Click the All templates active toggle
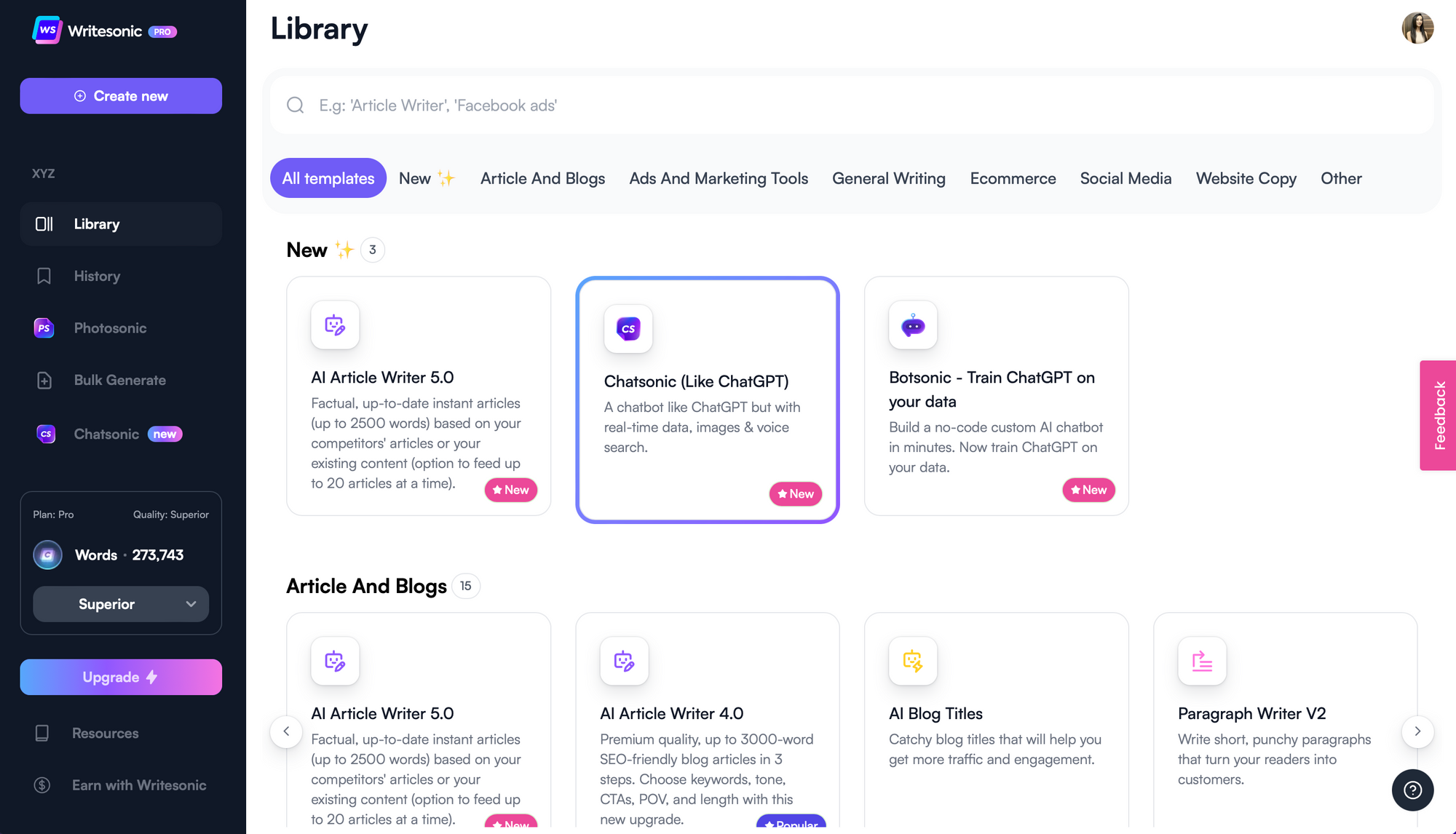 pyautogui.click(x=328, y=177)
